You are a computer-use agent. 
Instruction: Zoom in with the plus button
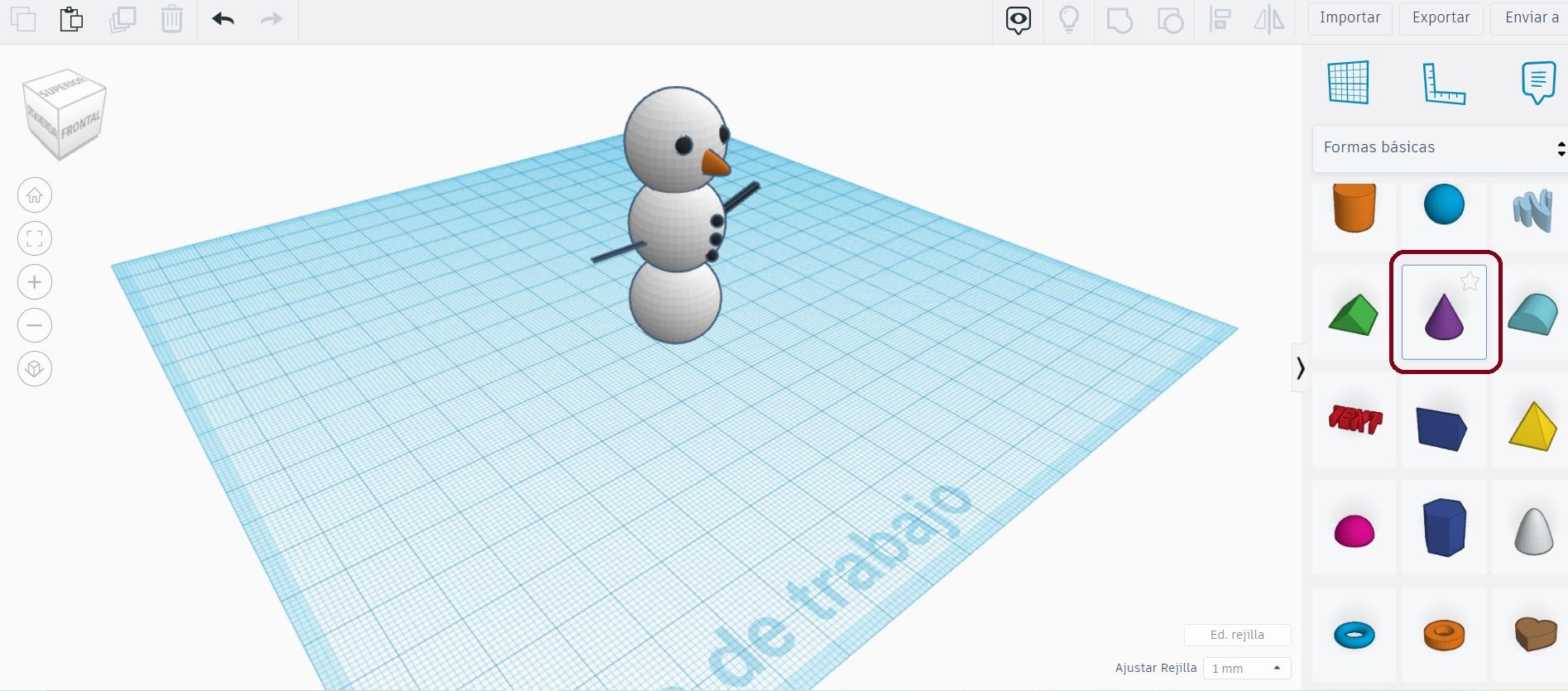point(35,282)
